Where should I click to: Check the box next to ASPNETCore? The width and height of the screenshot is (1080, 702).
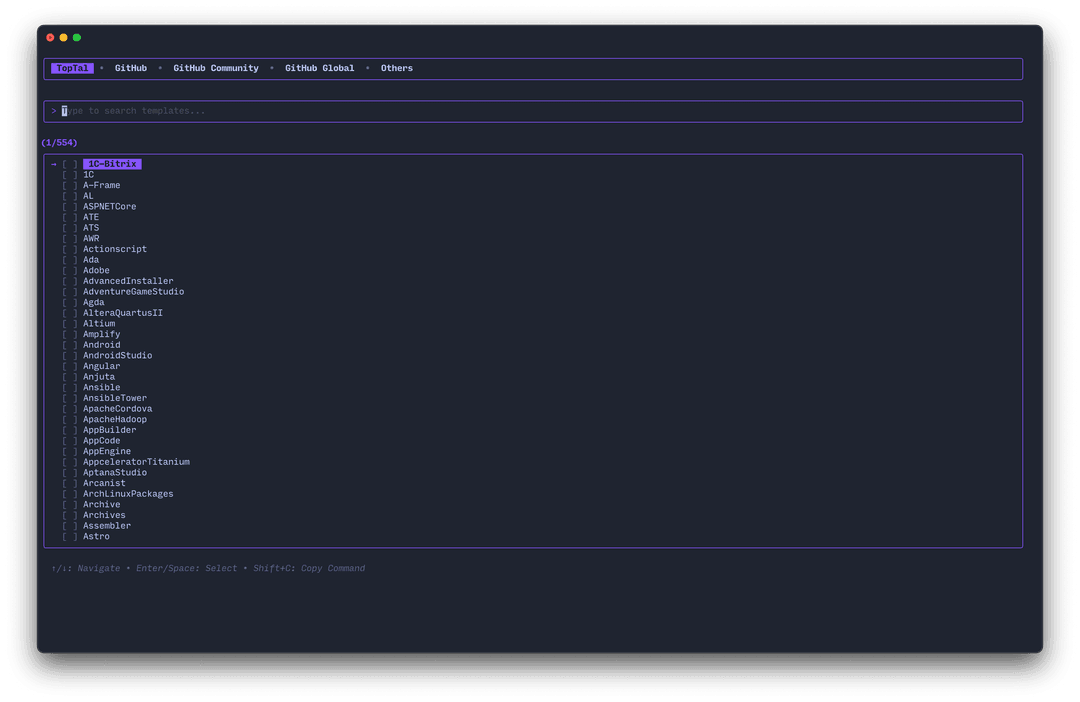pyautogui.click(x=69, y=207)
